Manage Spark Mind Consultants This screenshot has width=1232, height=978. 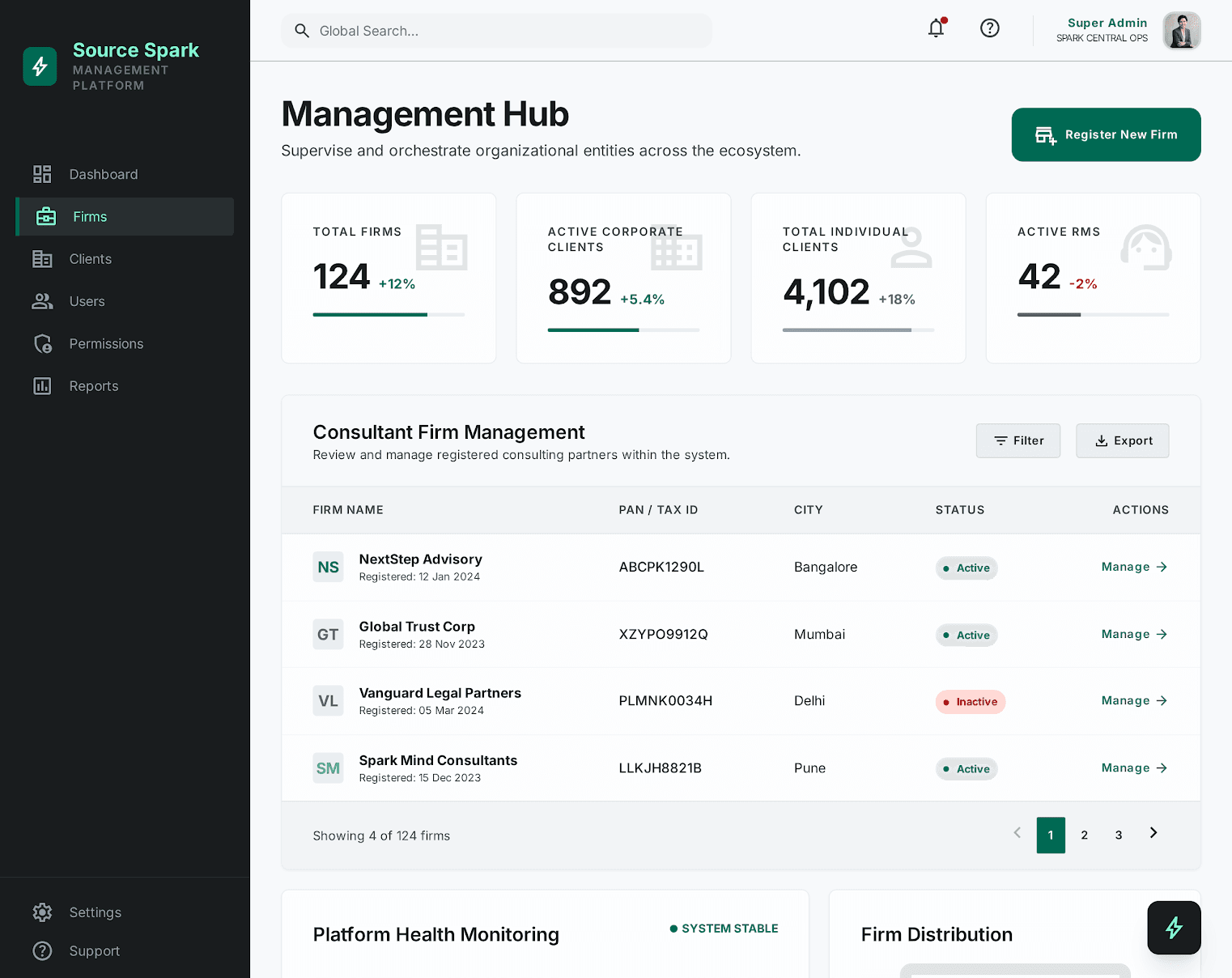tap(1134, 768)
